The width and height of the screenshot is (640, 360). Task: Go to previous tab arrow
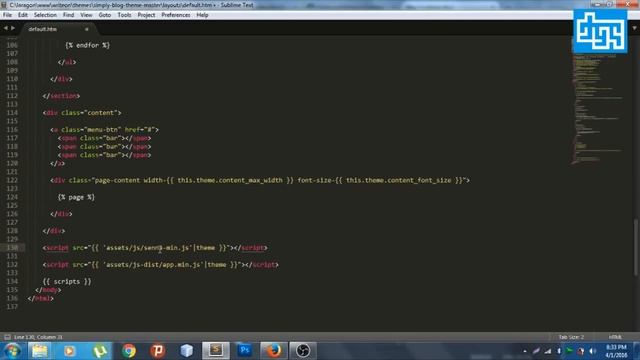tap(6, 28)
